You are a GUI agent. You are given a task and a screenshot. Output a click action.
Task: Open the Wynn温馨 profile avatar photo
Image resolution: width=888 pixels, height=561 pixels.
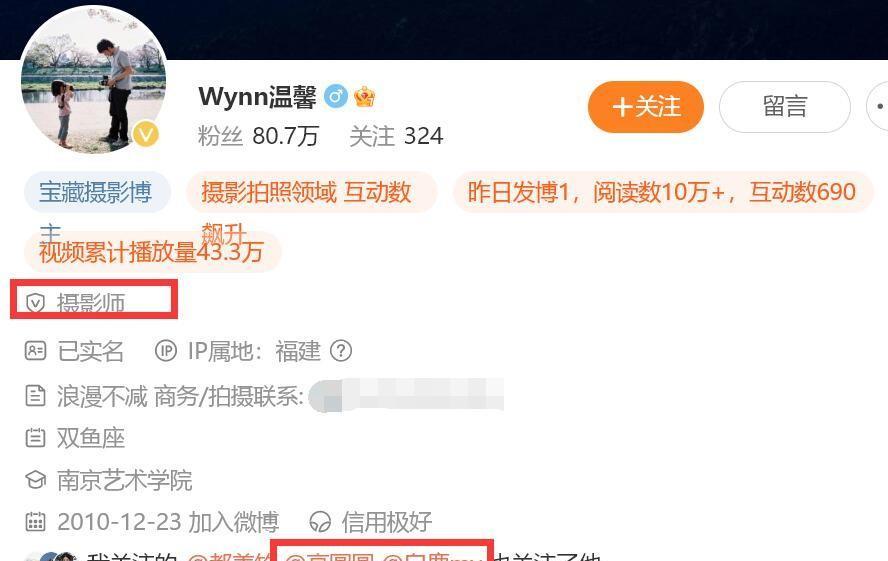pos(93,80)
